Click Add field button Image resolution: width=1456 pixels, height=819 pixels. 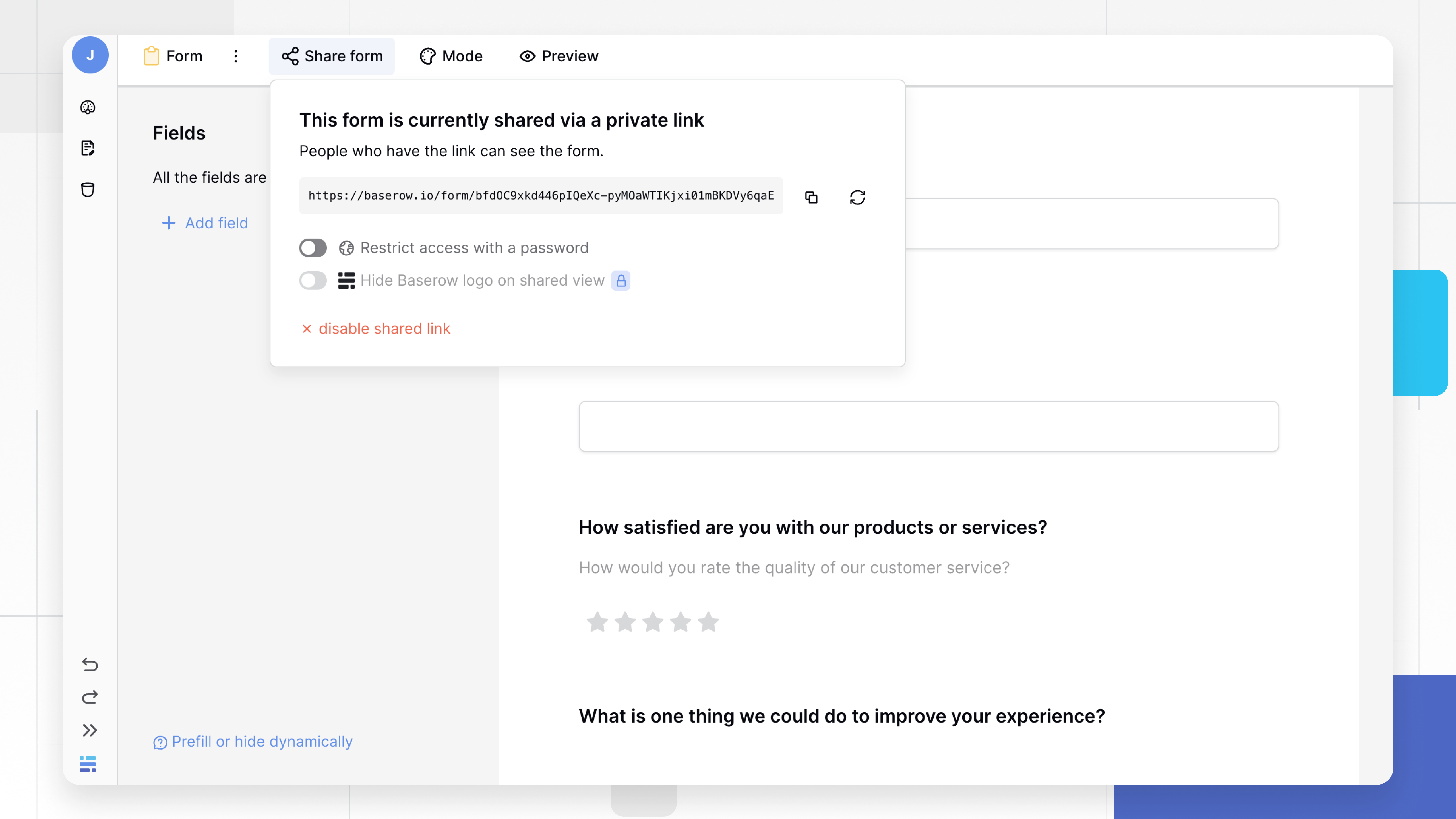(x=205, y=223)
